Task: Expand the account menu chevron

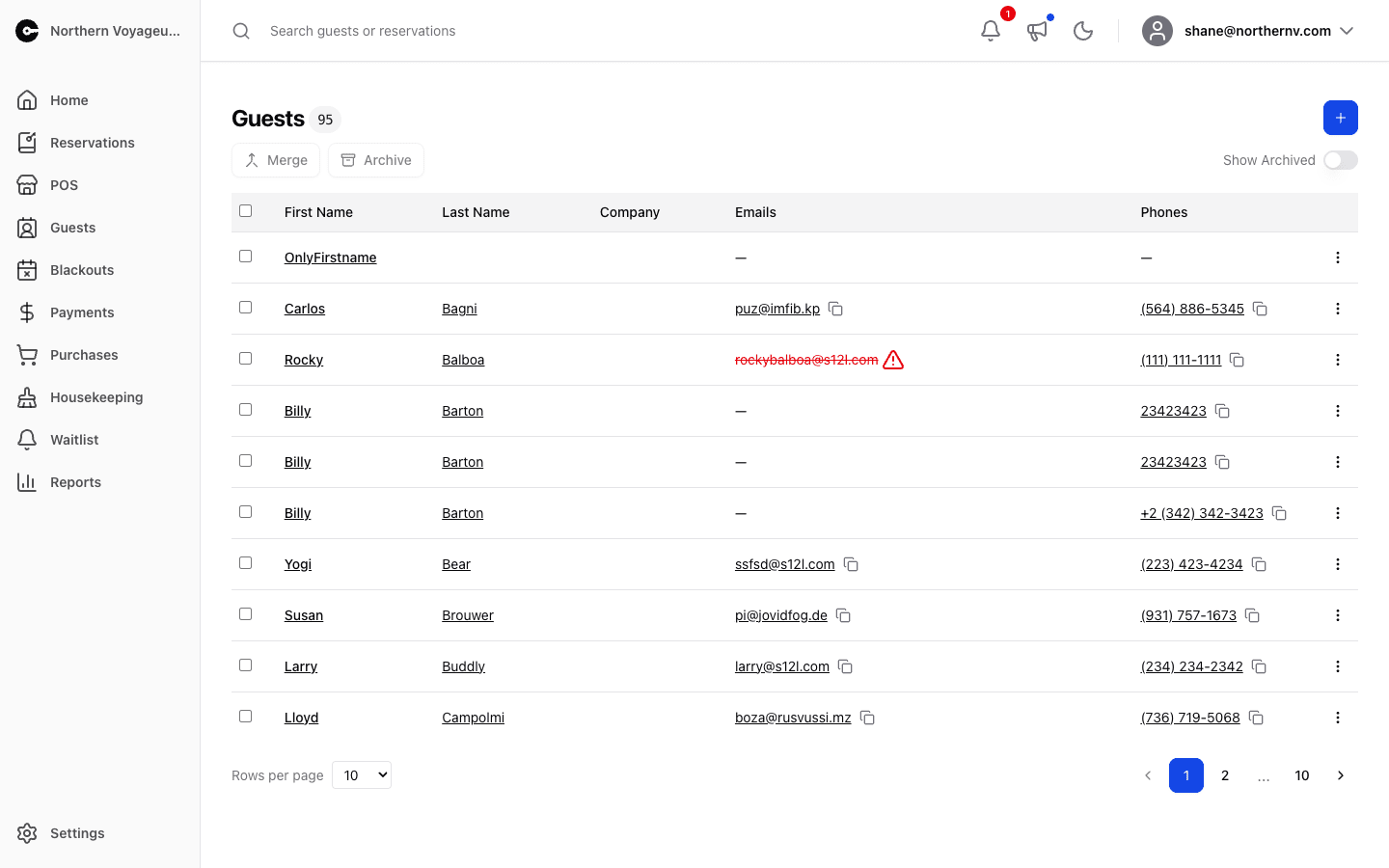Action: pos(1347,31)
